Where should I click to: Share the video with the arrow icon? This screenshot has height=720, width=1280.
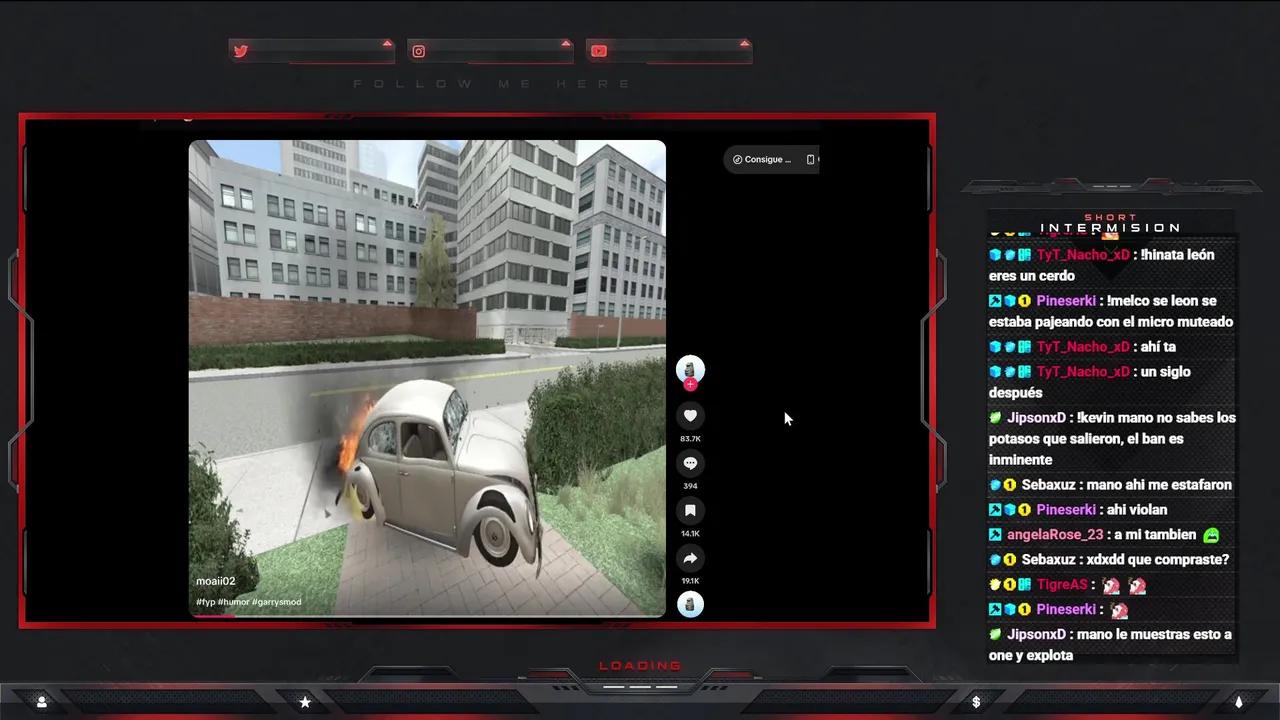(x=690, y=558)
